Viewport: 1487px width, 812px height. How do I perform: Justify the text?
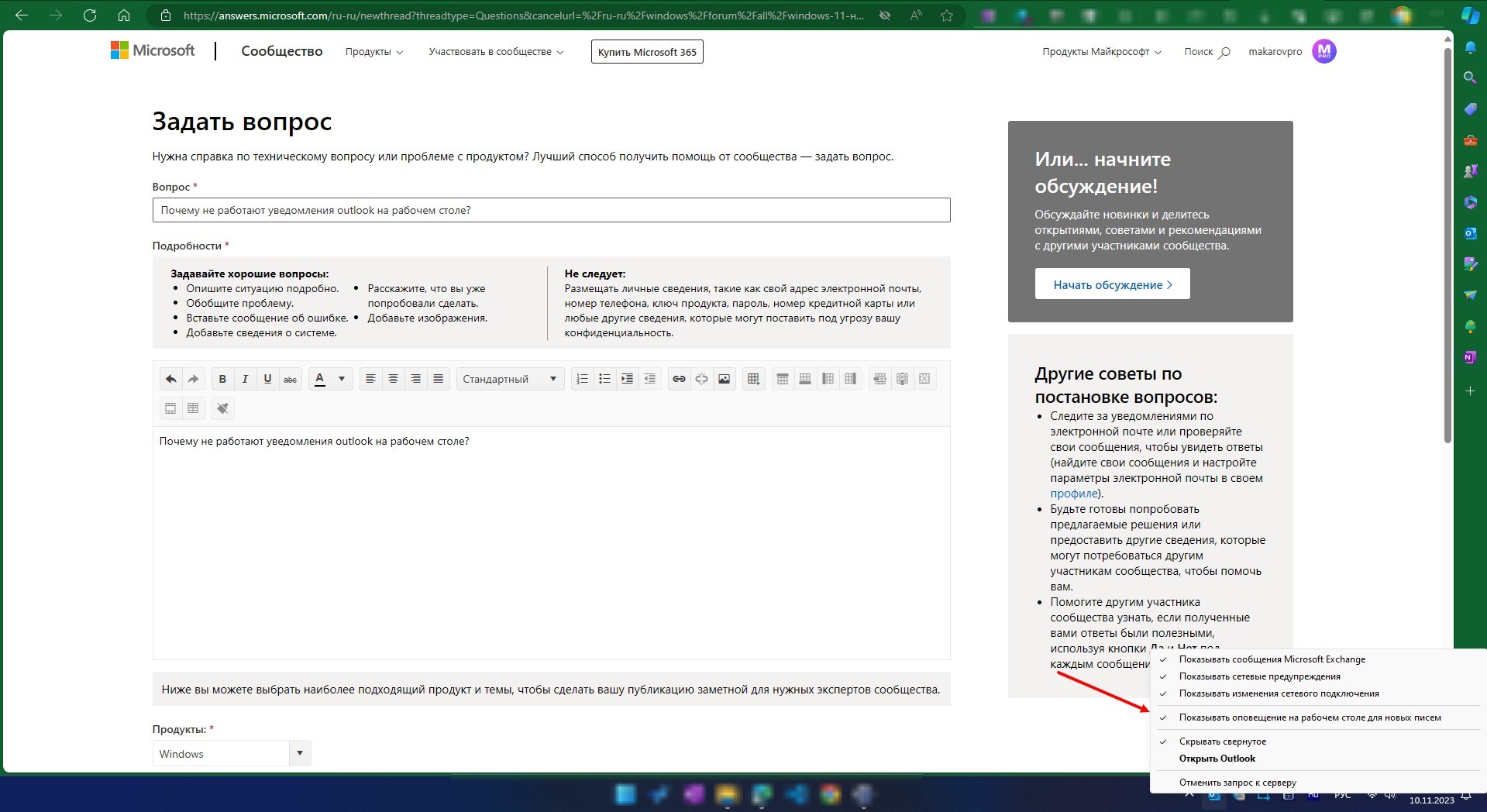click(x=438, y=379)
